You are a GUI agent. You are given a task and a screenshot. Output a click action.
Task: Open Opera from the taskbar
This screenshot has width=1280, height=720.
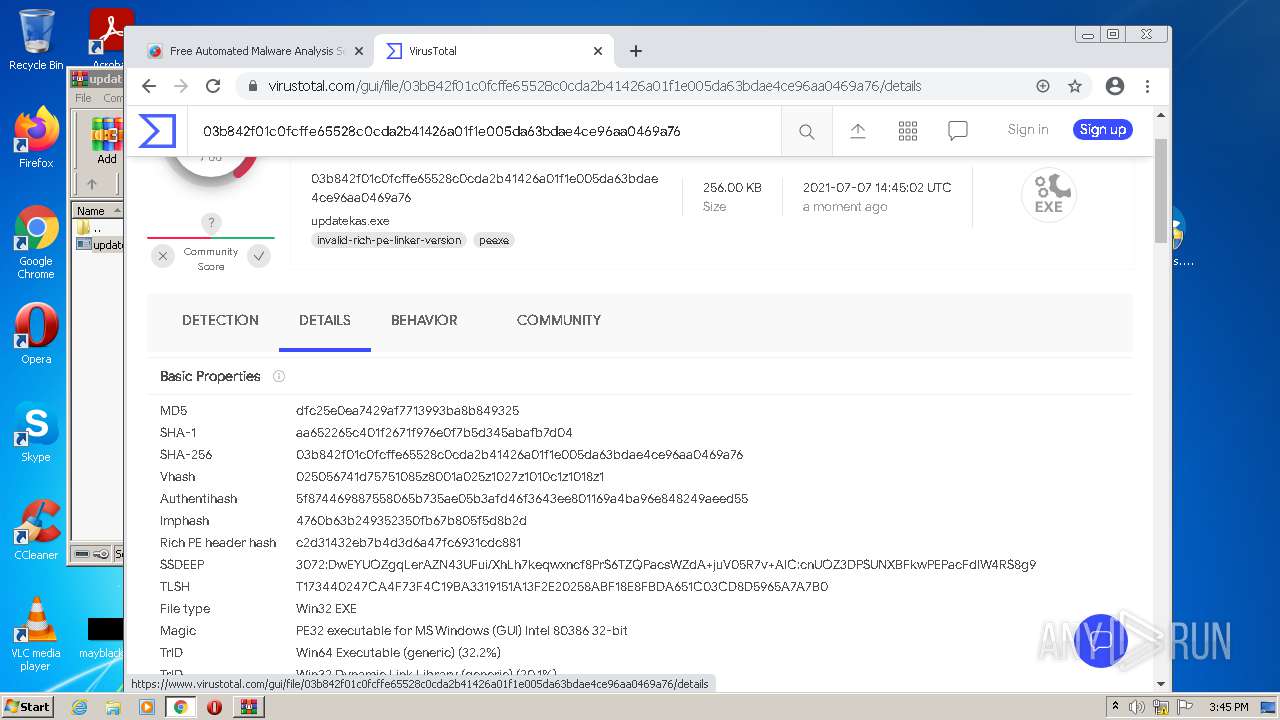coord(214,707)
